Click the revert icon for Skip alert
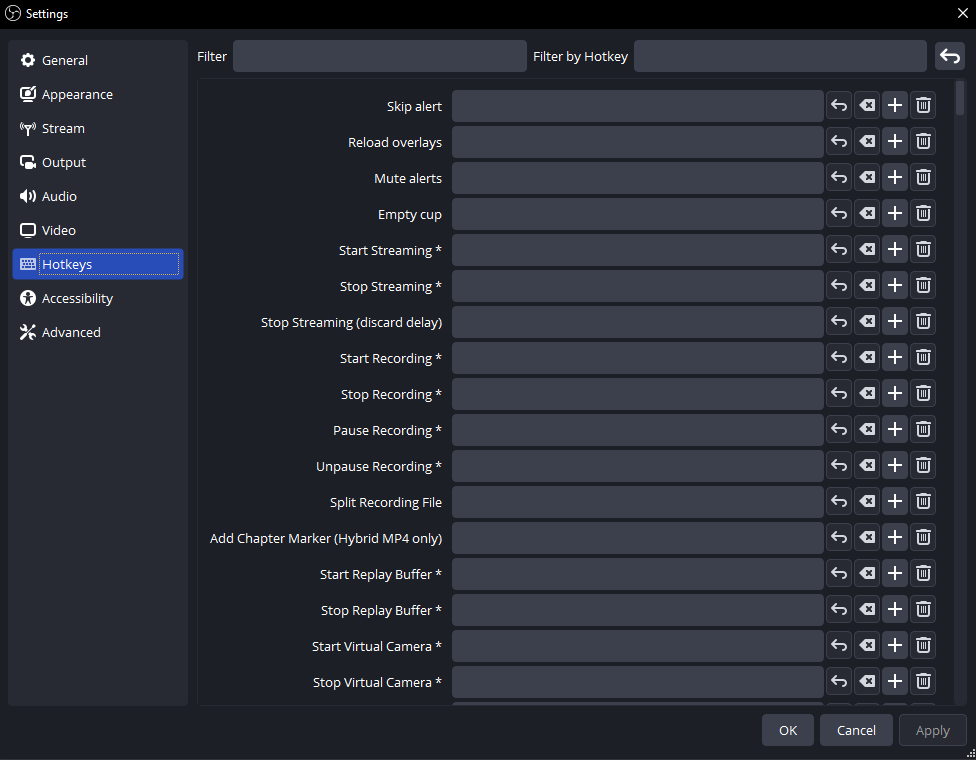Image resolution: width=976 pixels, height=760 pixels. pos(839,105)
